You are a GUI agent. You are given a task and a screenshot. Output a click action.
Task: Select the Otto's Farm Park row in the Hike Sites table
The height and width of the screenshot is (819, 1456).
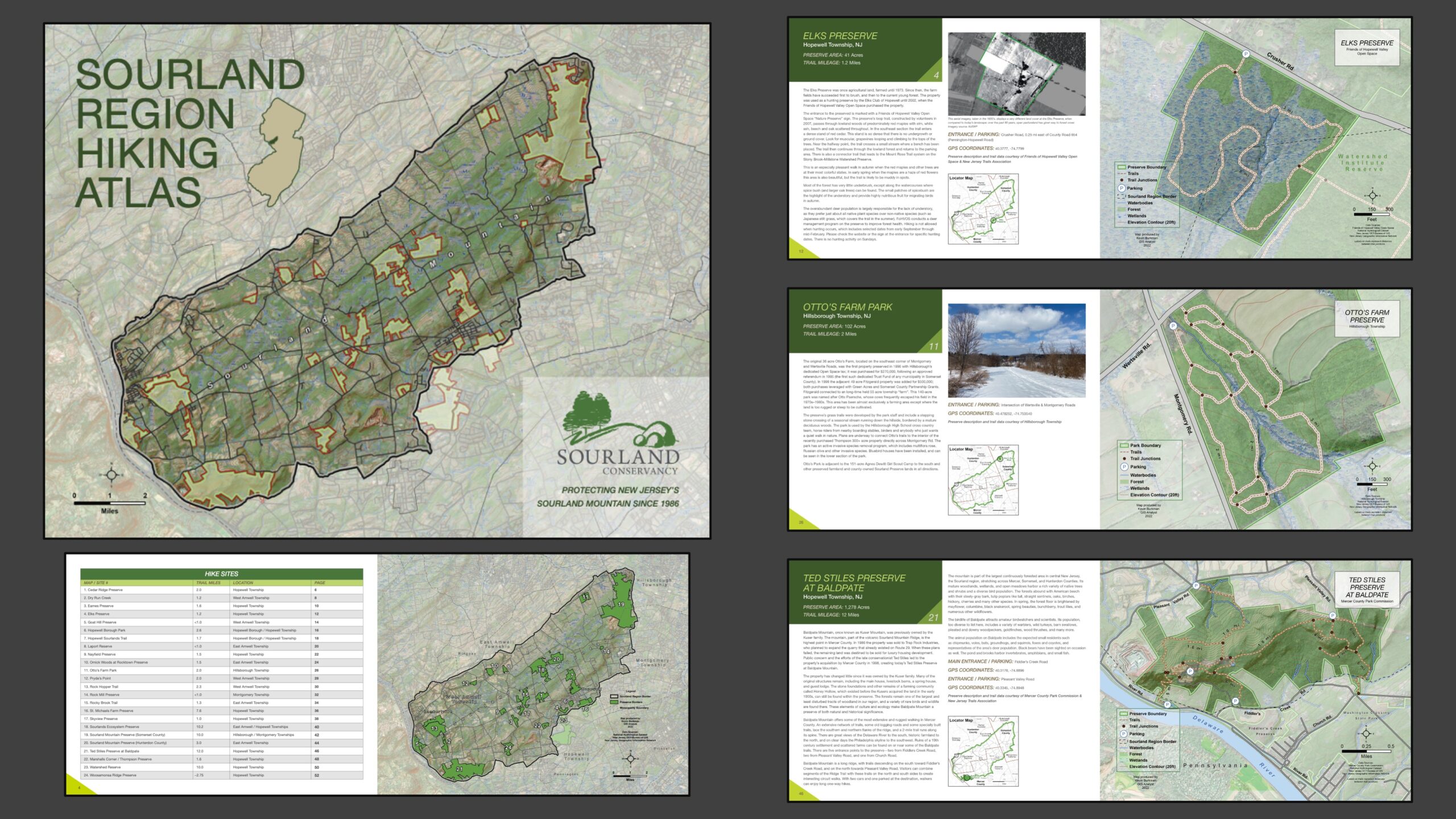point(142,671)
